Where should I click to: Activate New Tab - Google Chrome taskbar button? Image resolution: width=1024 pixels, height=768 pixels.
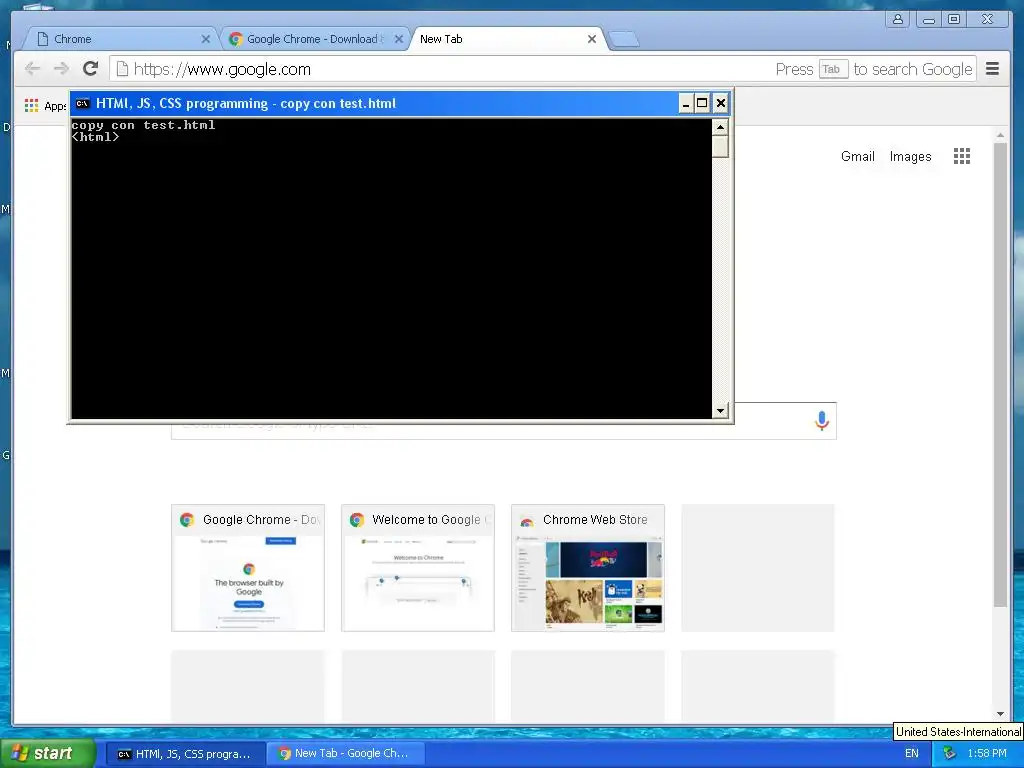point(346,754)
